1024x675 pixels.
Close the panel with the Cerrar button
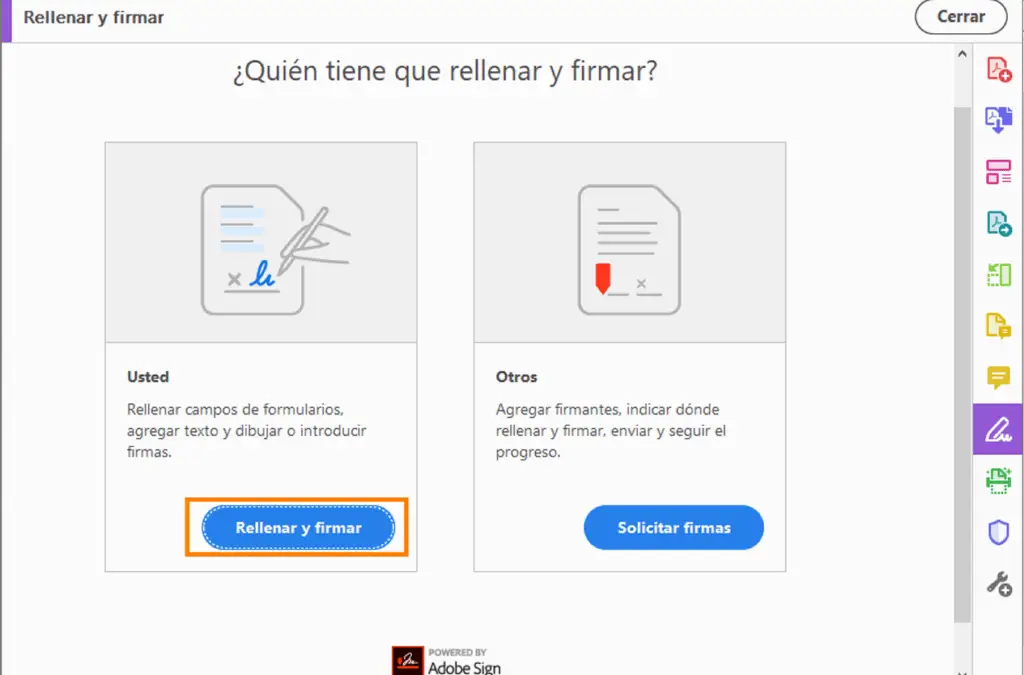click(x=961, y=16)
